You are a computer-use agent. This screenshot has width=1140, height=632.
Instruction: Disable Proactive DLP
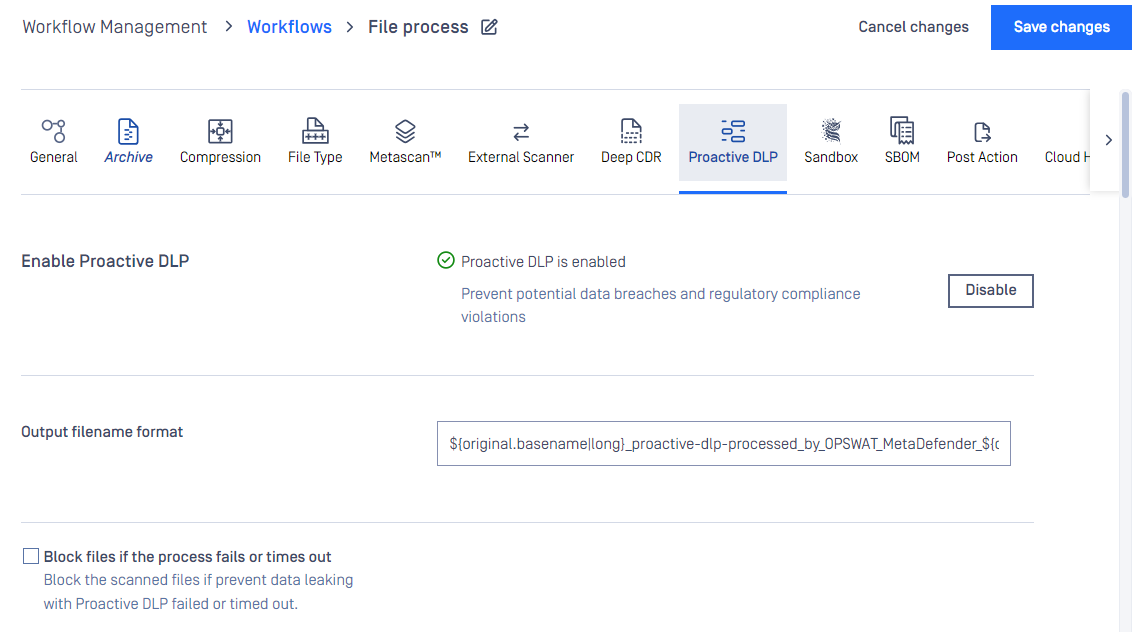[x=990, y=291]
